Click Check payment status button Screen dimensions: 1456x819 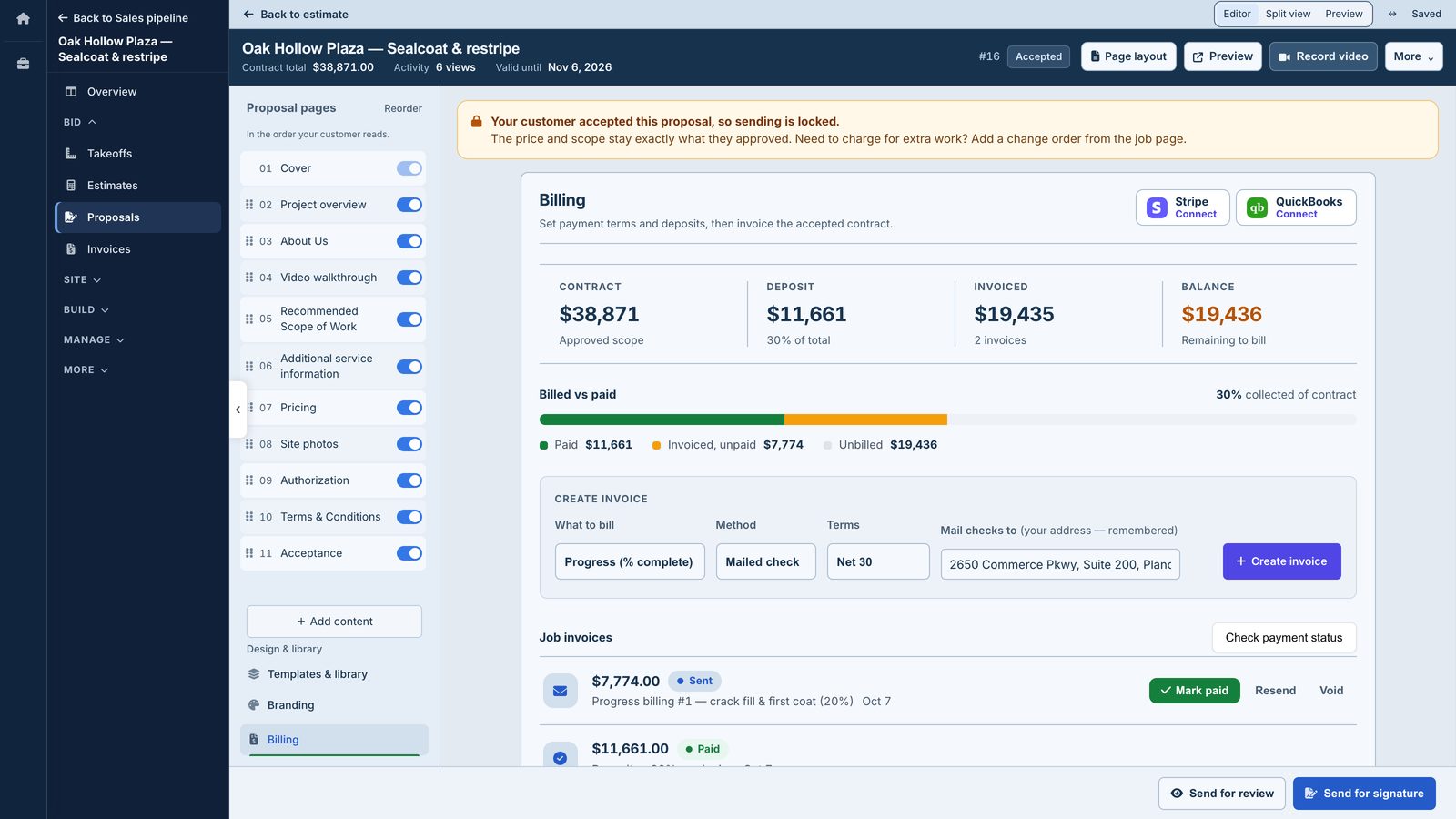(1283, 638)
